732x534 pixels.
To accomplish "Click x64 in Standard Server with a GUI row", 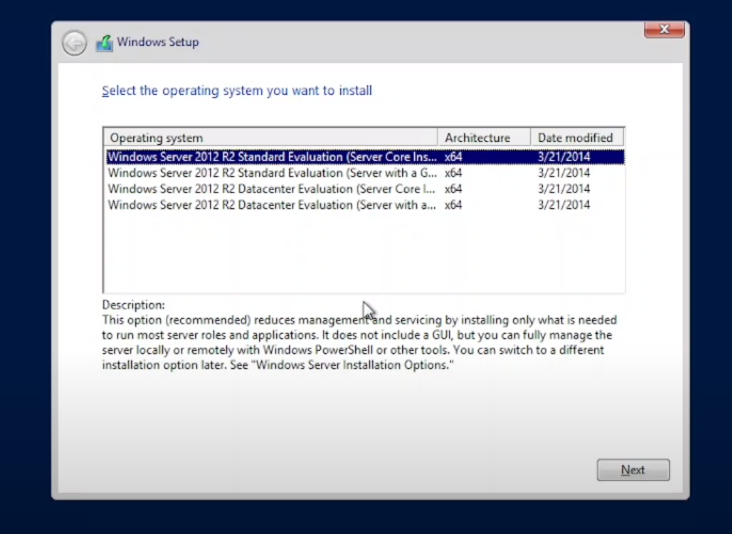I will click(453, 173).
